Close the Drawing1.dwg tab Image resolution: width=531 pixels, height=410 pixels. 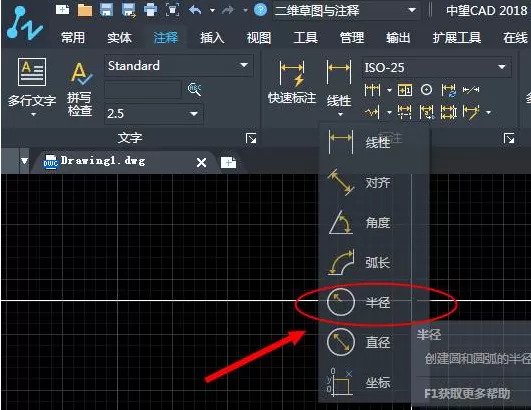click(x=201, y=163)
